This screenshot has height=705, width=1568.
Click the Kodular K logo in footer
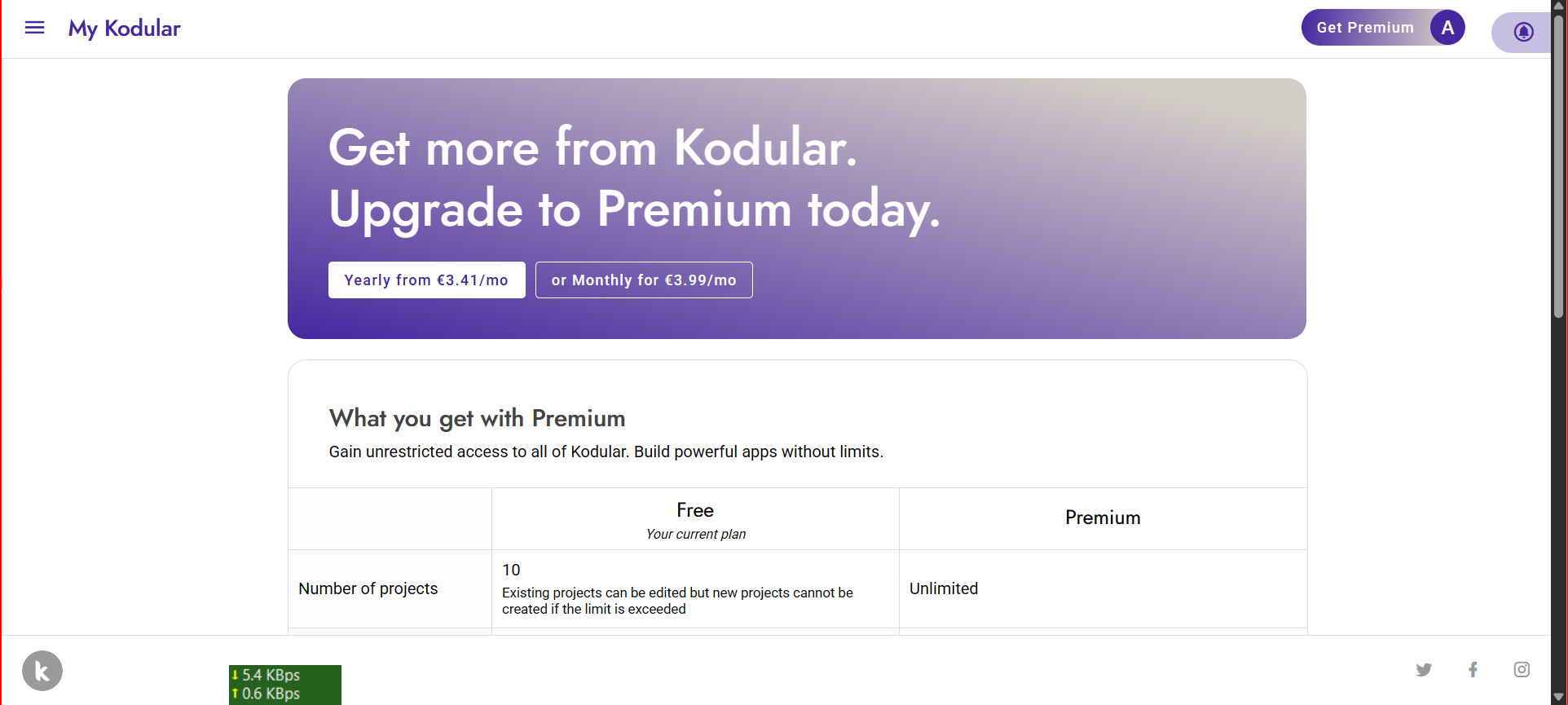42,671
